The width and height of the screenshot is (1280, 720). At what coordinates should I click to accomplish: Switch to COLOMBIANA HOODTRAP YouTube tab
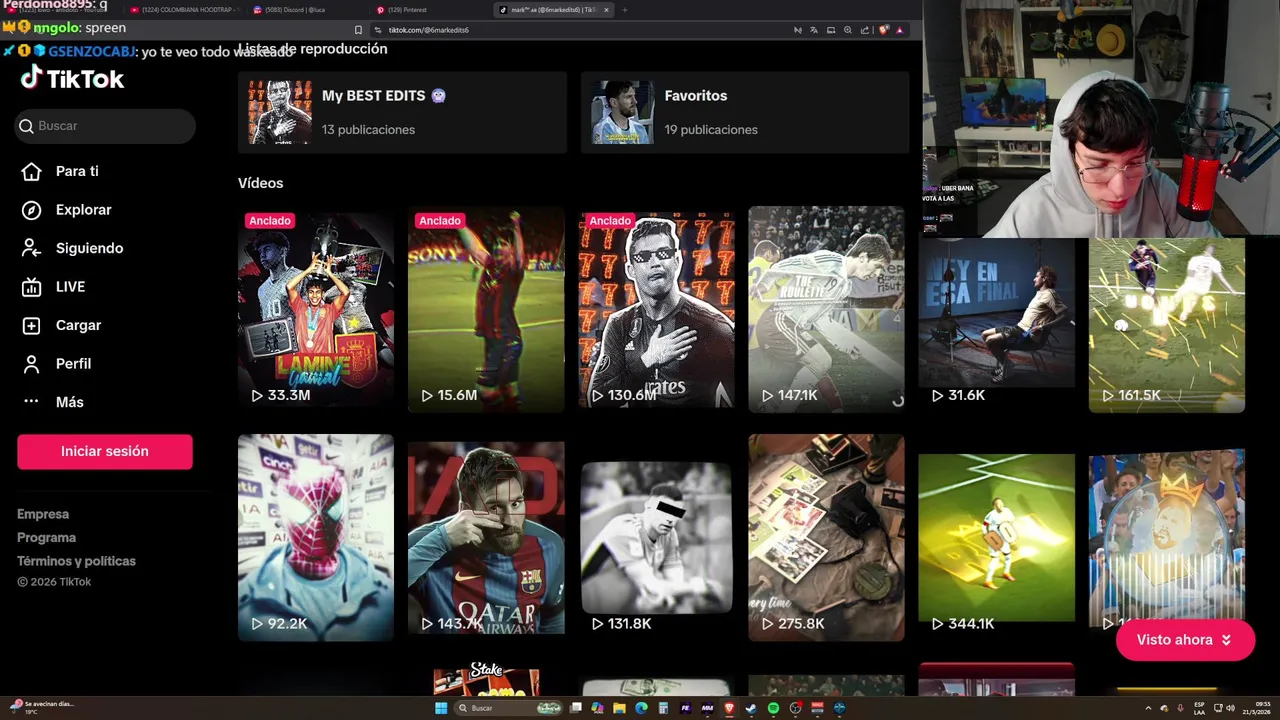click(x=186, y=10)
